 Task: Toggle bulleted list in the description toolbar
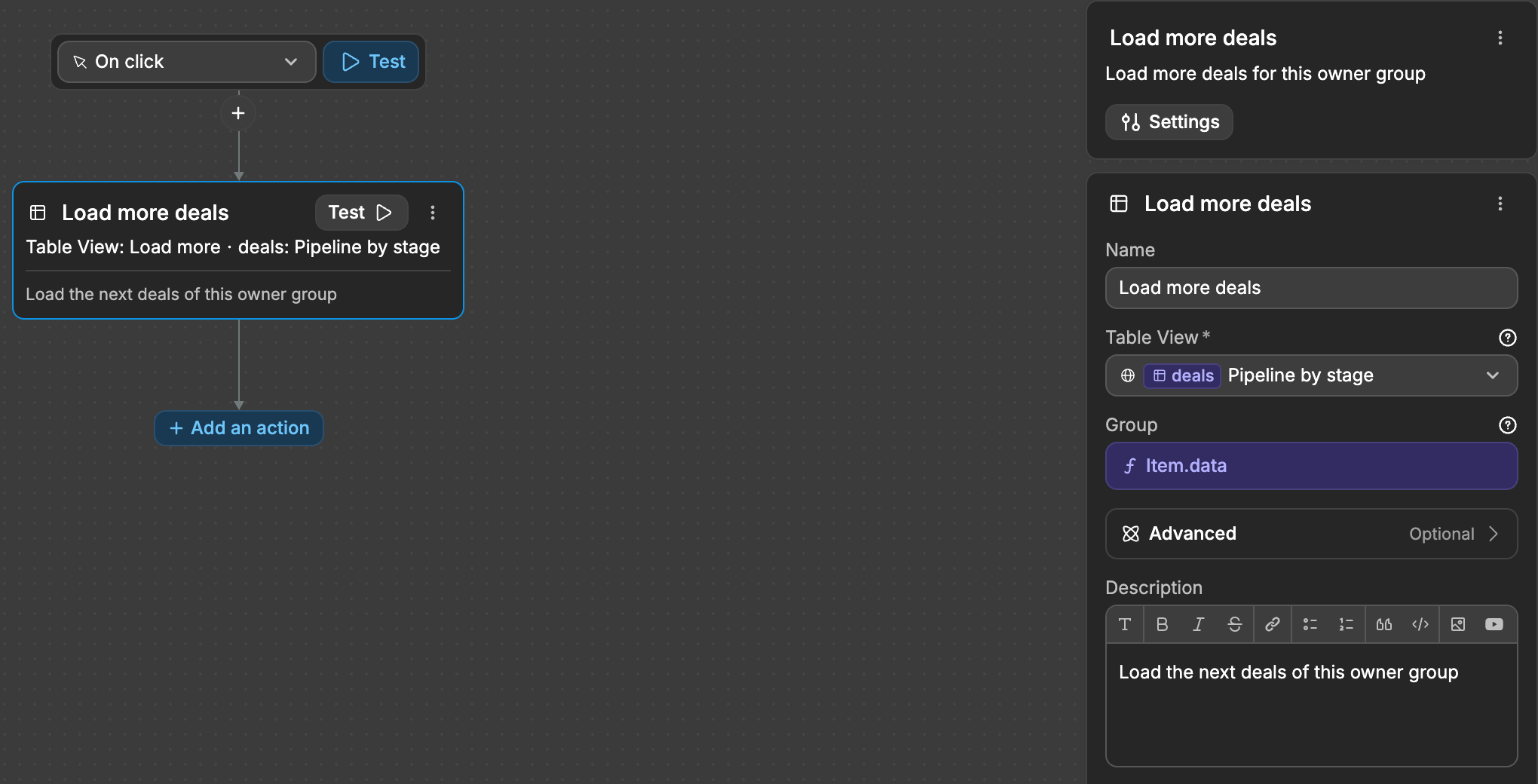point(1310,624)
